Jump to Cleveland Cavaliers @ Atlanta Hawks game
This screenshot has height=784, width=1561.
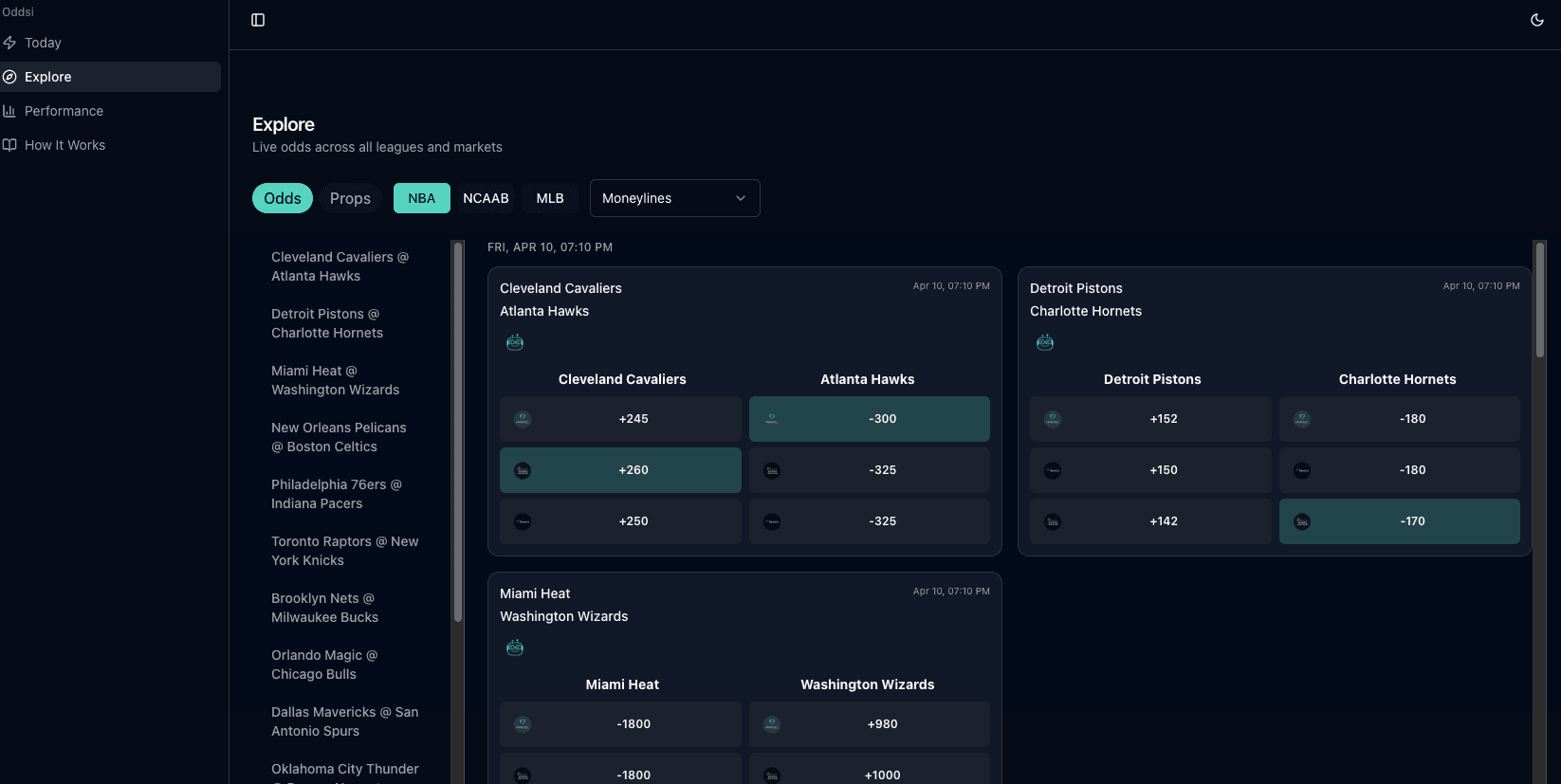coord(346,266)
